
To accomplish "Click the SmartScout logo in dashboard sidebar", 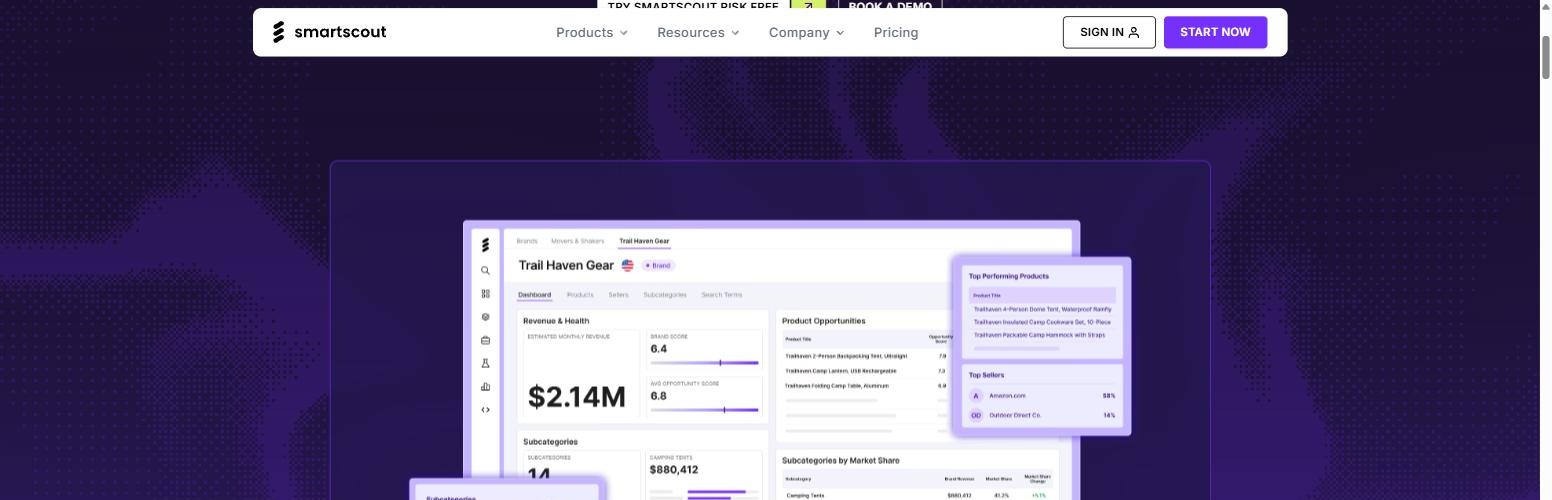I will click(486, 245).
